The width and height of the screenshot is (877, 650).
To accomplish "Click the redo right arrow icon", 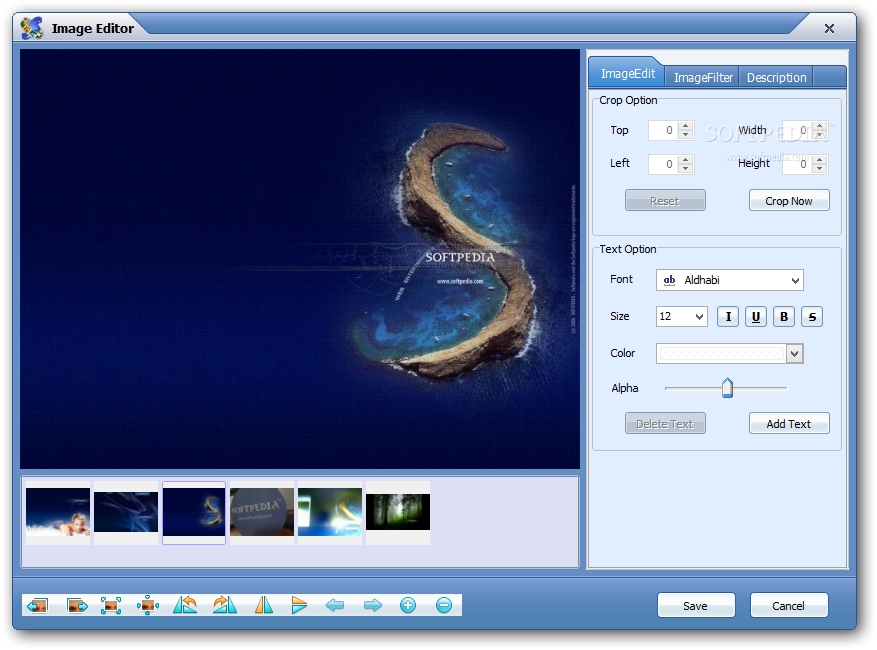I will pyautogui.click(x=373, y=605).
